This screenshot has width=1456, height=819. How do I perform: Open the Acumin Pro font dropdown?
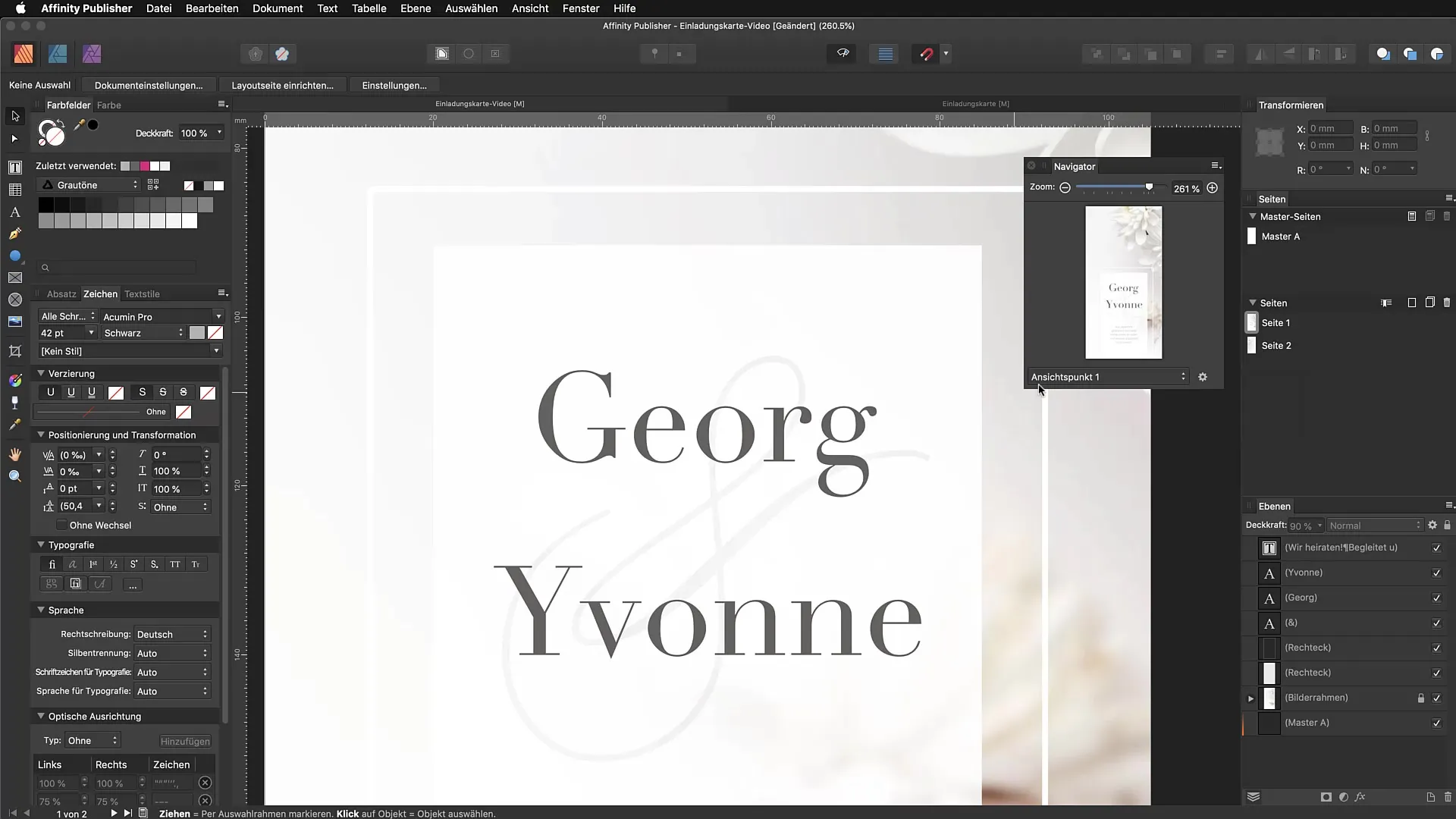162,316
